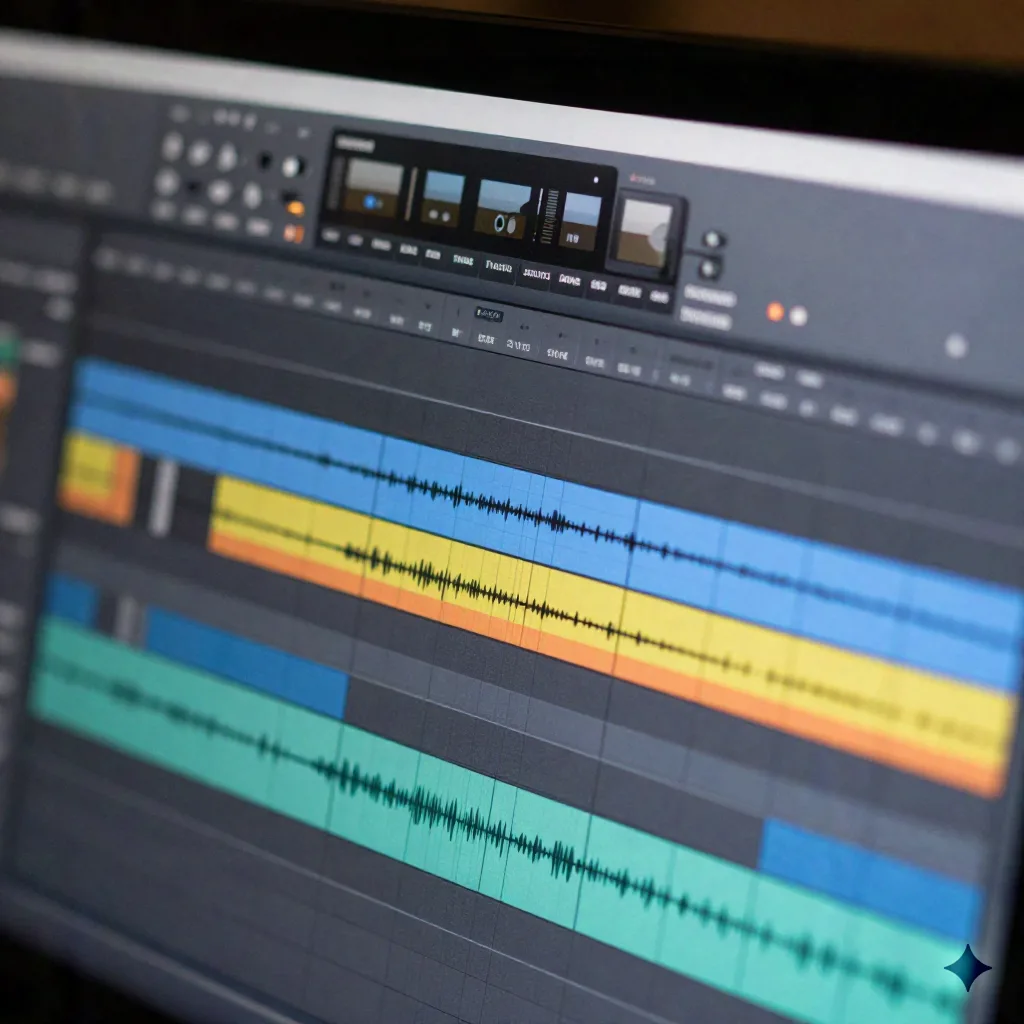This screenshot has height=1024, width=1024.
Task: Toggle the white round indicator beside the orange one
Action: (799, 316)
